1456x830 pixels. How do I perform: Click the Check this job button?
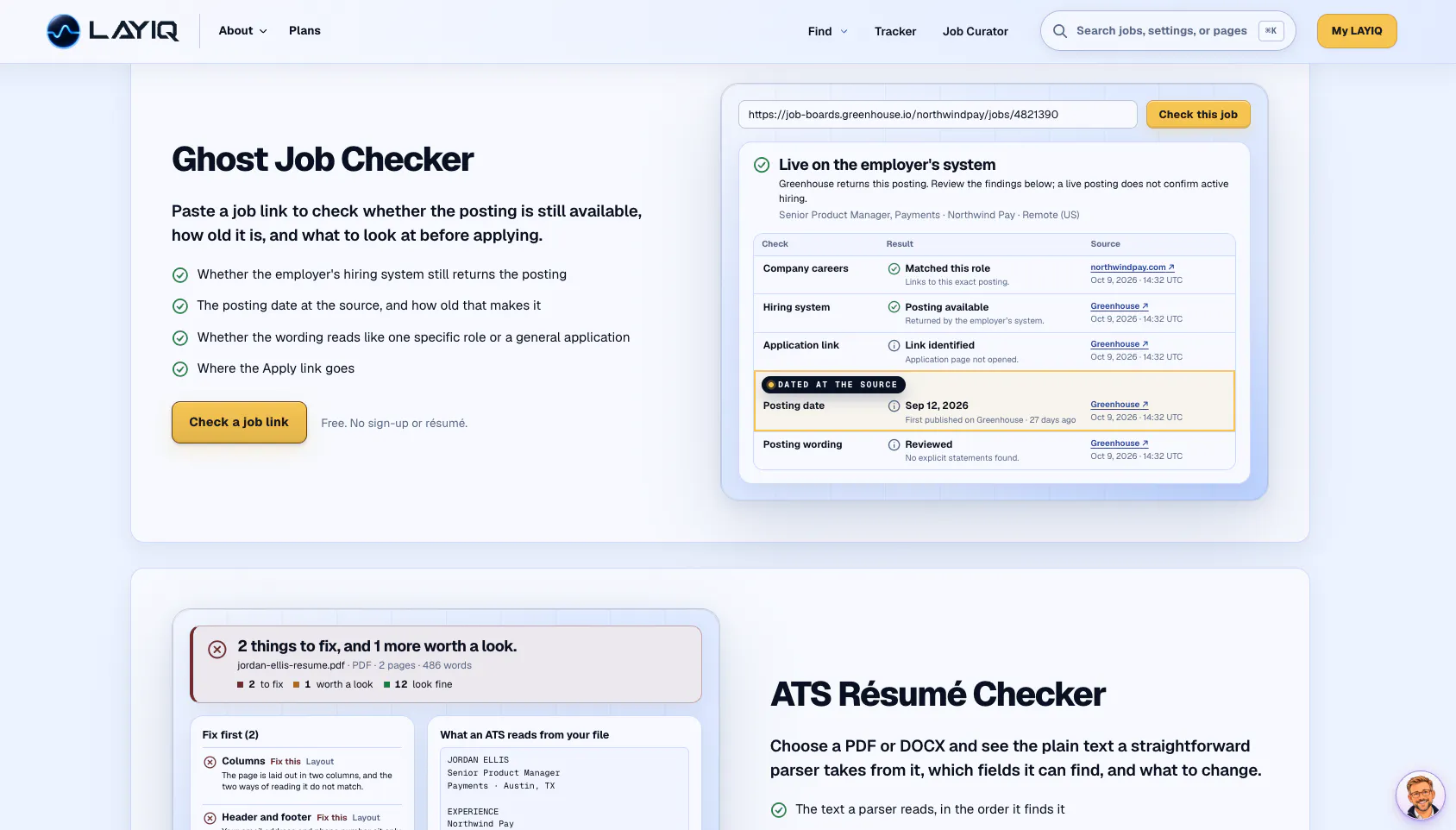[x=1198, y=115]
